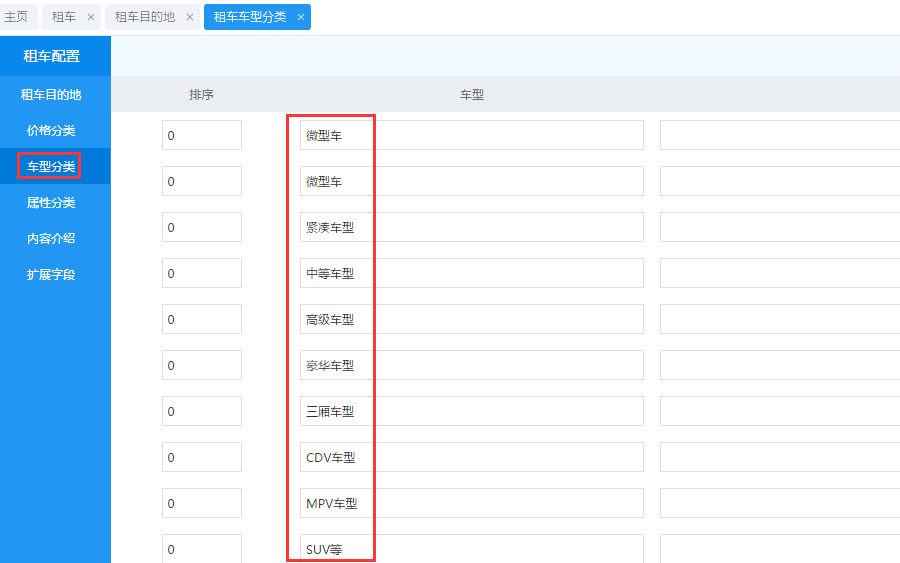Close the 租车车型分类 tab

point(300,17)
